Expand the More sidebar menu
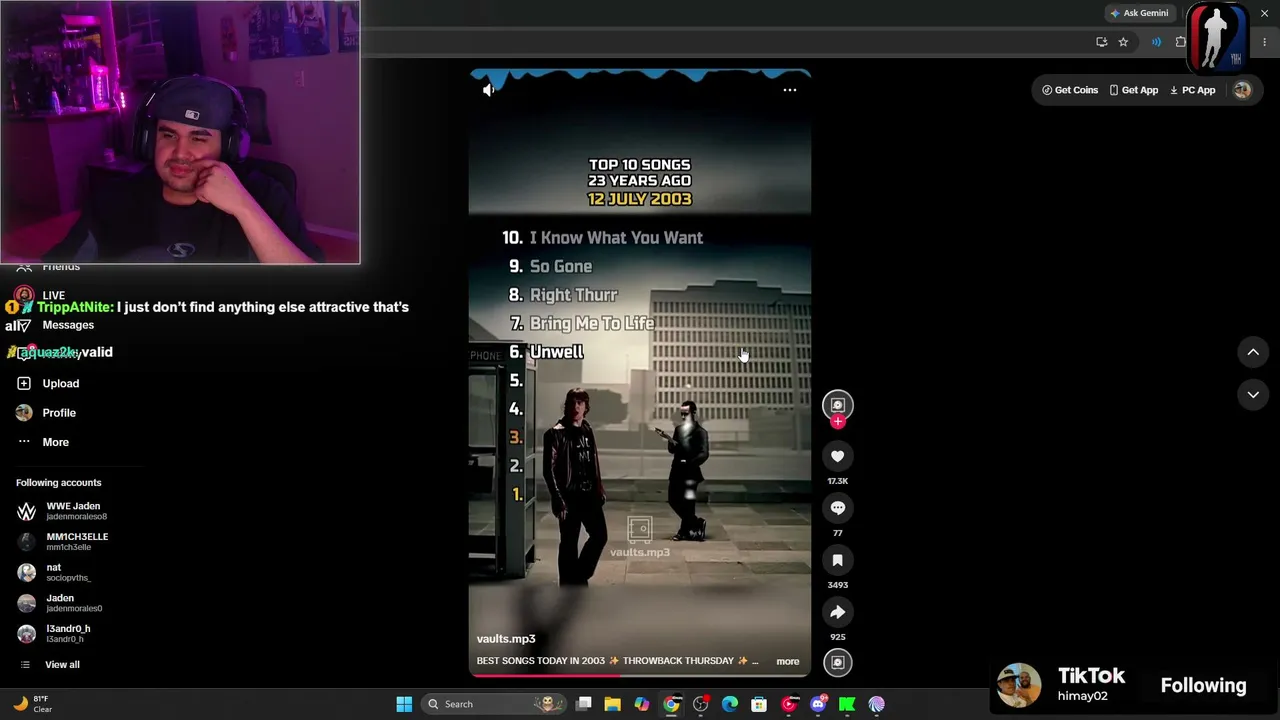This screenshot has width=1280, height=720. 43,442
